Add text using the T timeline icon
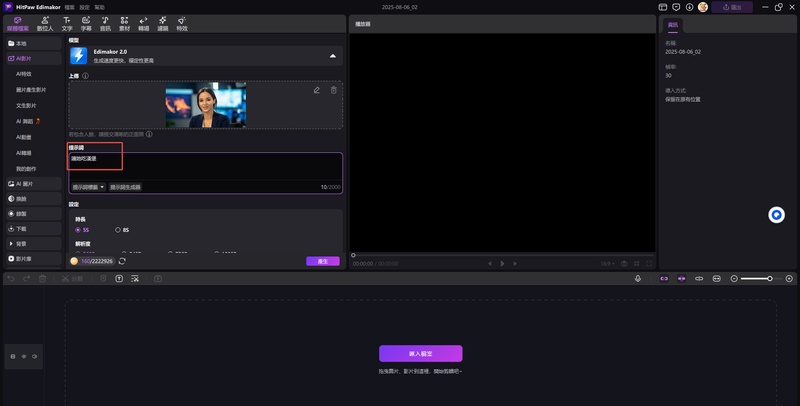This screenshot has height=406, width=800. coord(119,278)
